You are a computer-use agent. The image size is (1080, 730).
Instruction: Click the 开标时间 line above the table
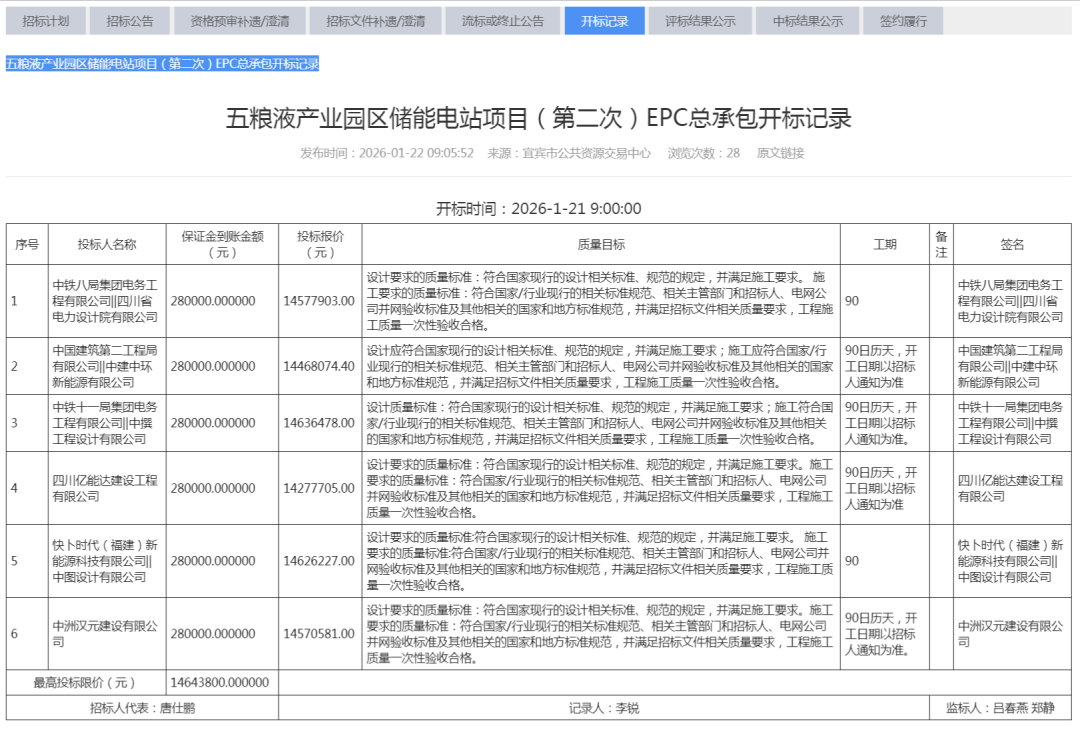tap(539, 208)
